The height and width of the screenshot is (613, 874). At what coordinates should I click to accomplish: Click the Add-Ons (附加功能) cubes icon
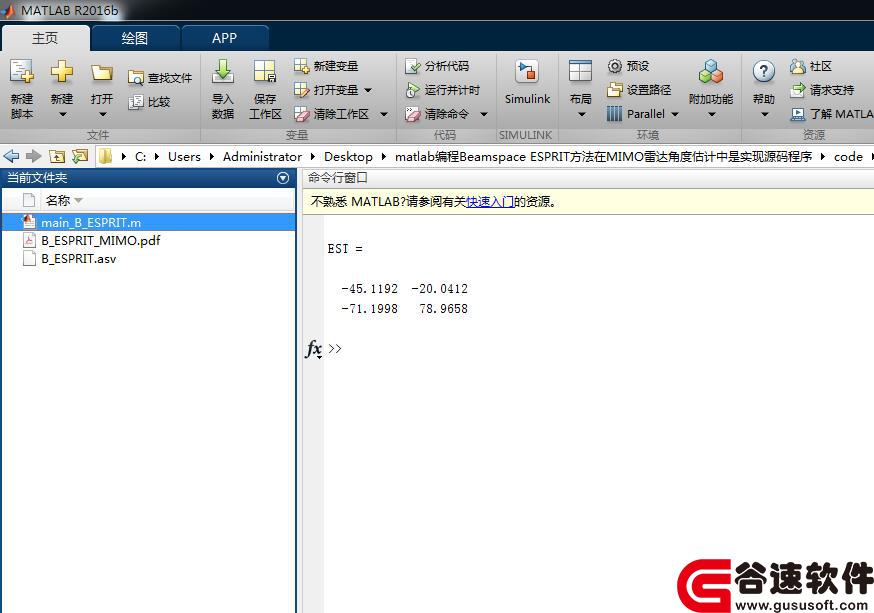point(711,72)
